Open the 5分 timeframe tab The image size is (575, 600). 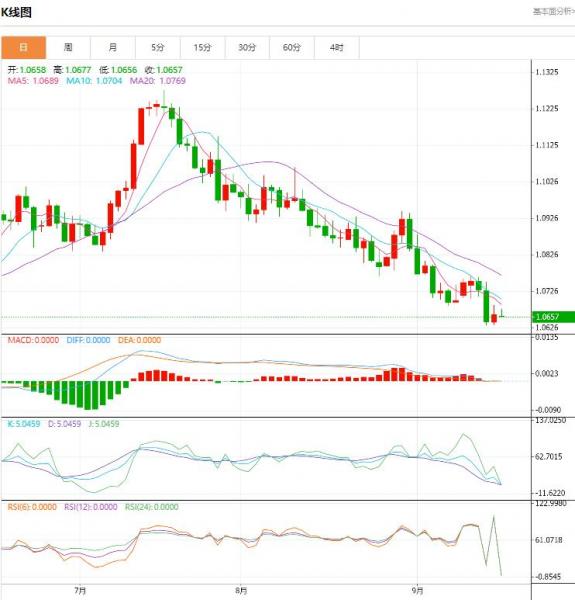(158, 47)
